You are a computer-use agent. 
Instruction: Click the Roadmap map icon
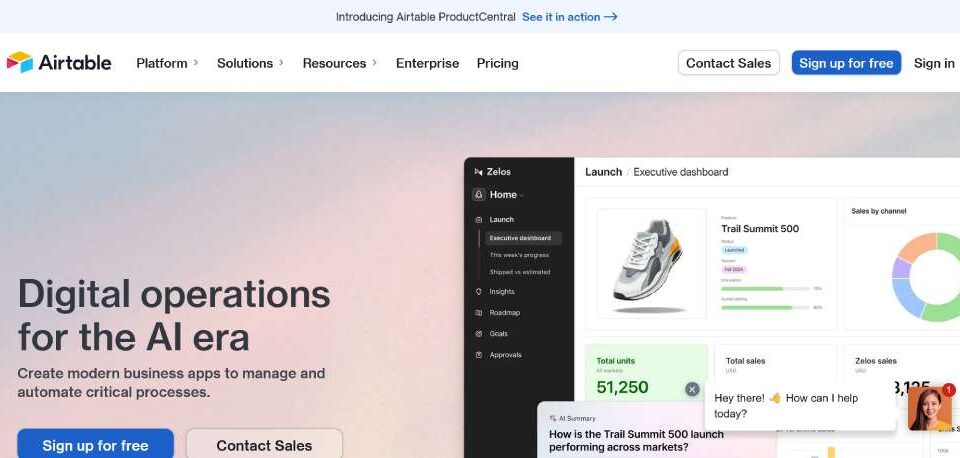pyautogui.click(x=479, y=313)
